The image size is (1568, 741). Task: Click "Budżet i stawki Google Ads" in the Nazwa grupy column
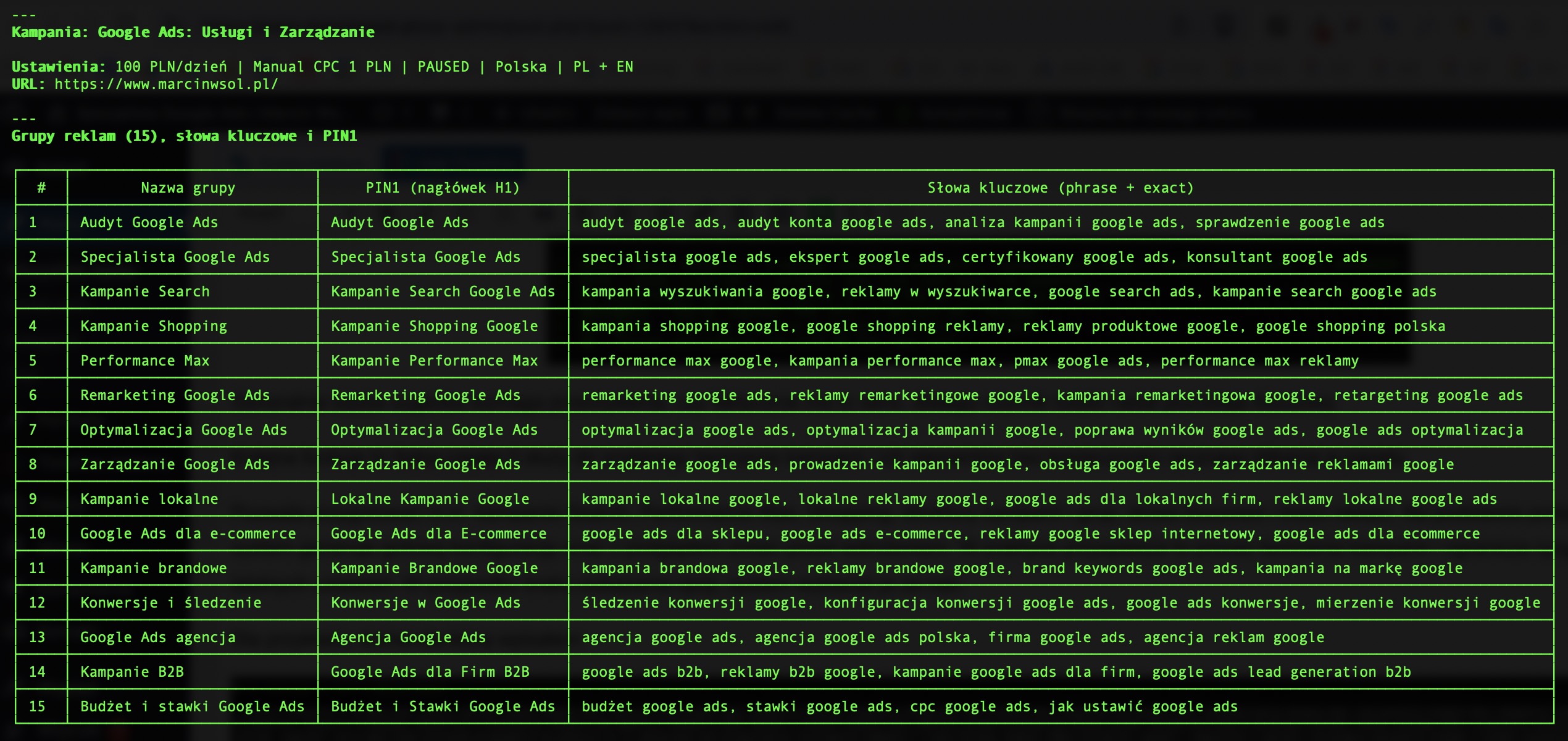193,706
